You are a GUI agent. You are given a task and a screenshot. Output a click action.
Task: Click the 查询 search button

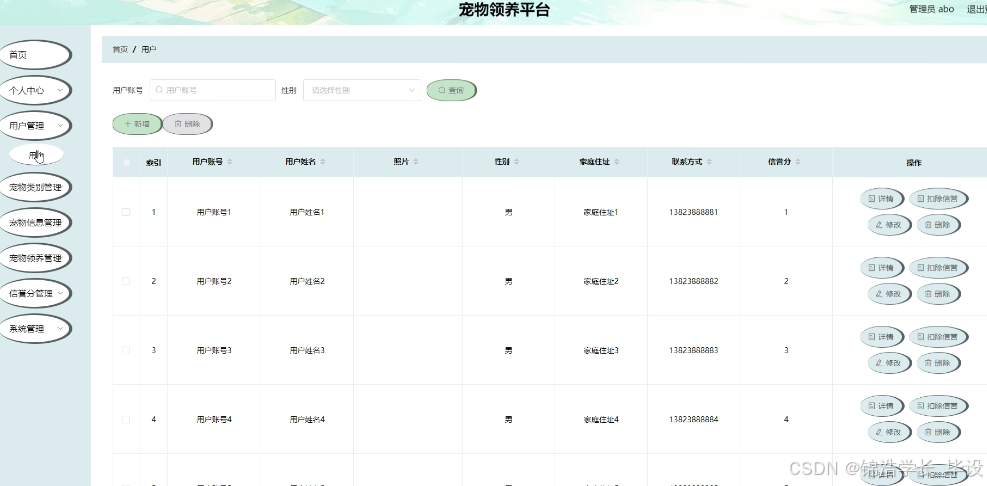[x=451, y=91]
